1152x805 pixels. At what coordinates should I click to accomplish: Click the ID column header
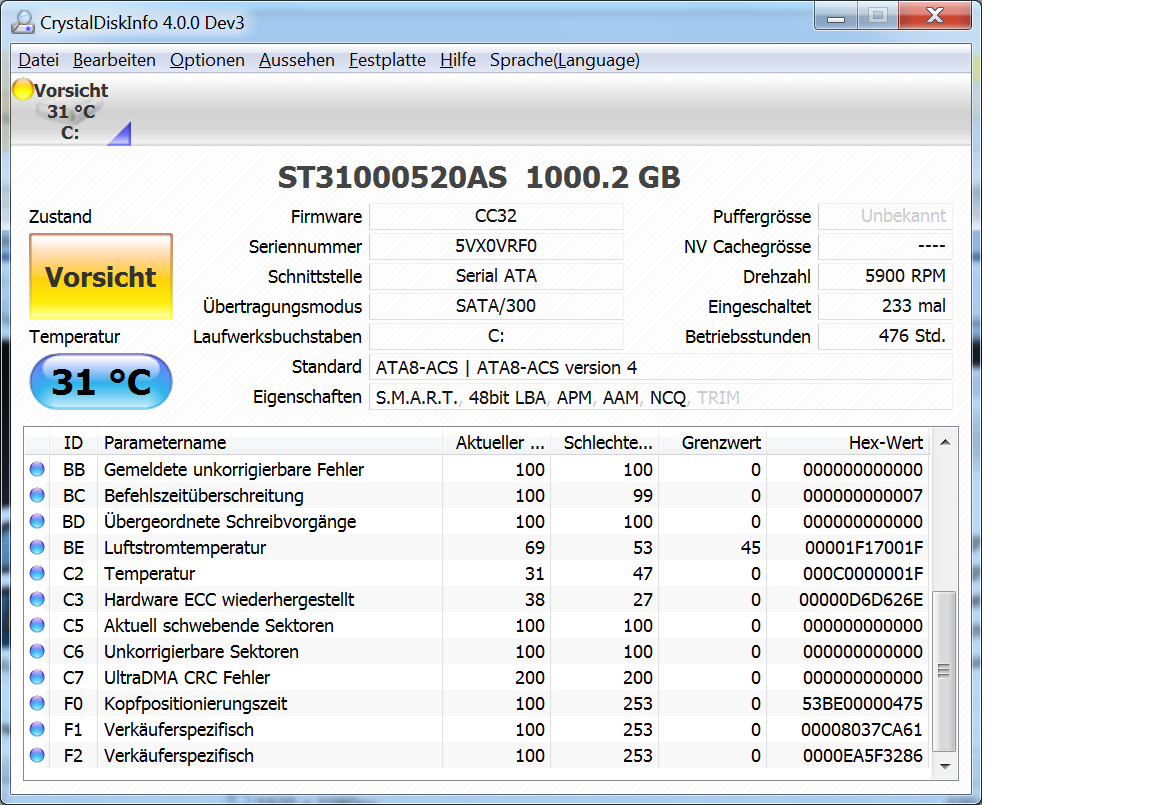(73, 442)
